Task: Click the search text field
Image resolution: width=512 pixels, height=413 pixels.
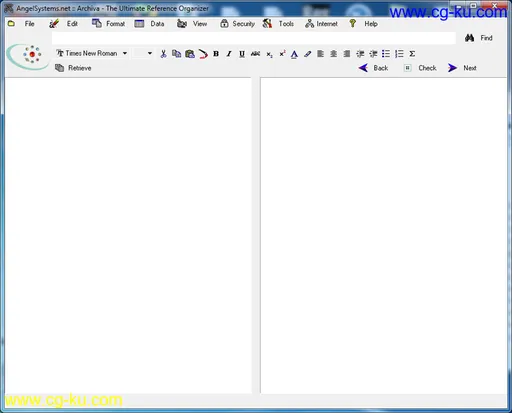Action: coord(254,38)
